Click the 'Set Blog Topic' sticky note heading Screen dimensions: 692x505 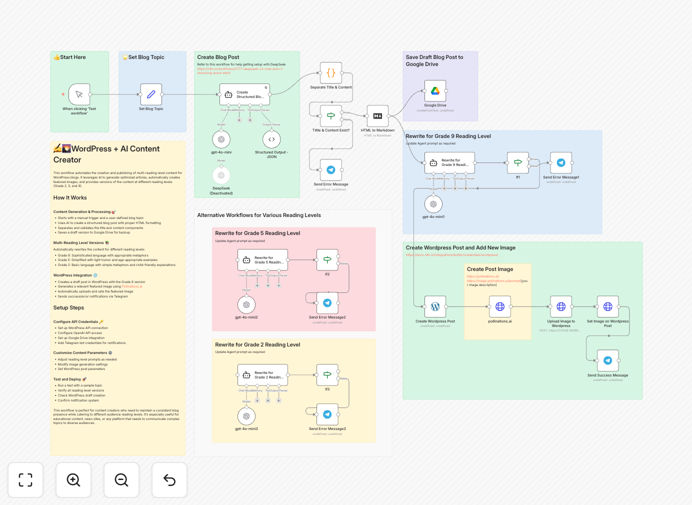143,57
